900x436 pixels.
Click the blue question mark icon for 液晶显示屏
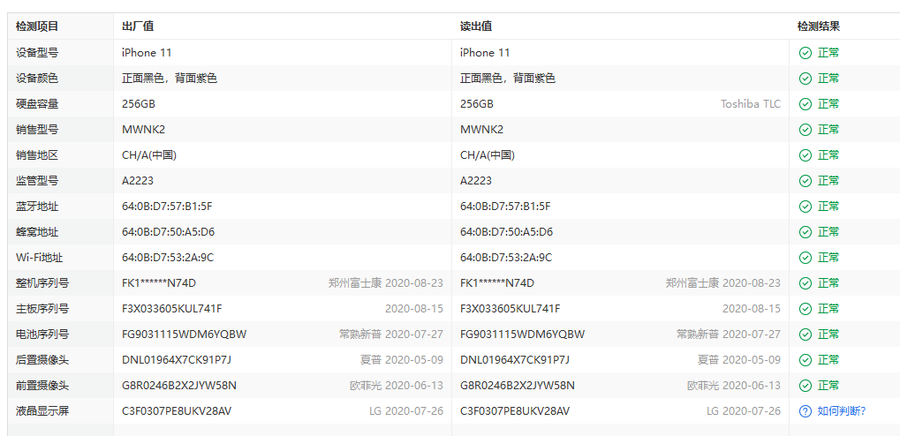click(805, 411)
